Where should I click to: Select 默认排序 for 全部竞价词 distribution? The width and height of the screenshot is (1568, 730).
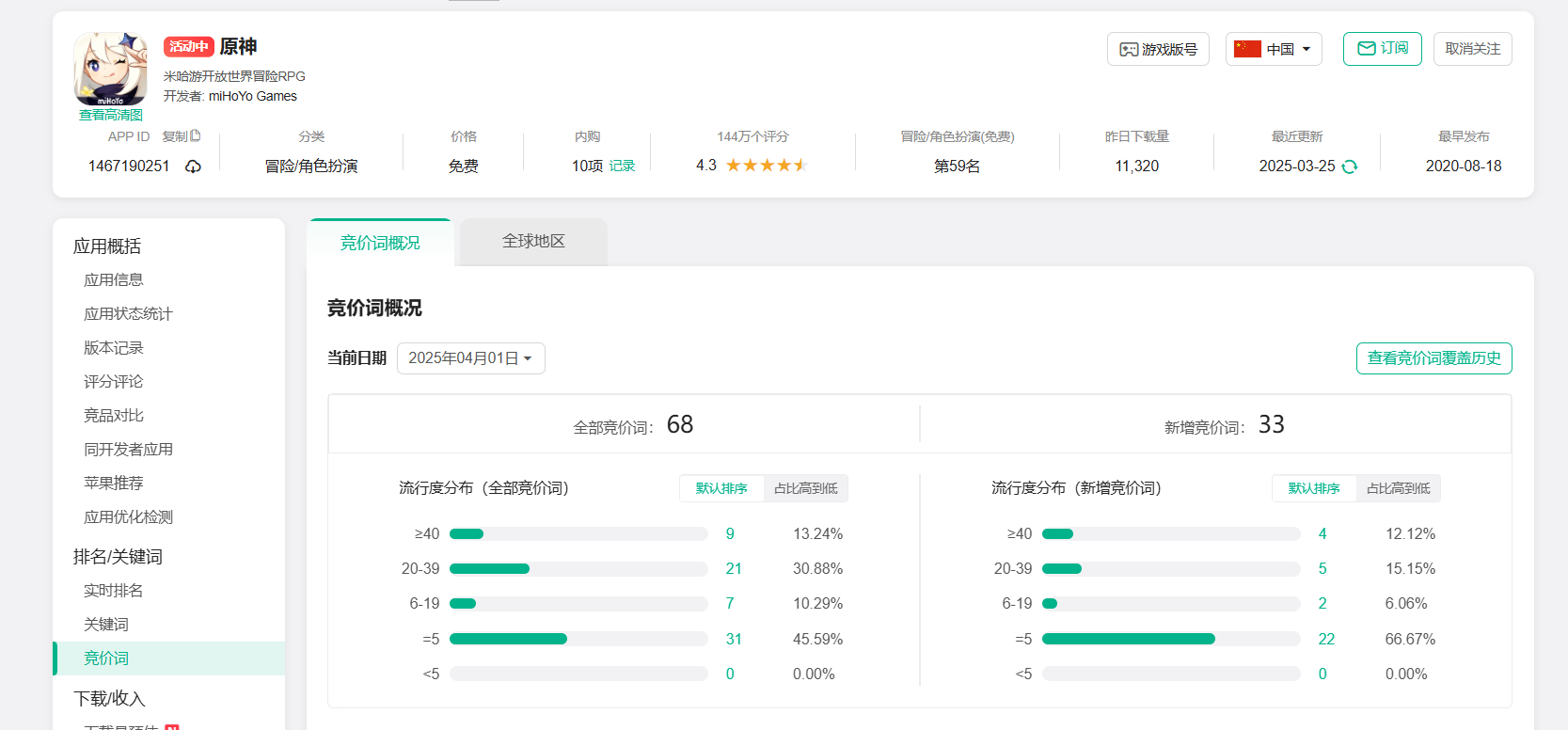721,488
